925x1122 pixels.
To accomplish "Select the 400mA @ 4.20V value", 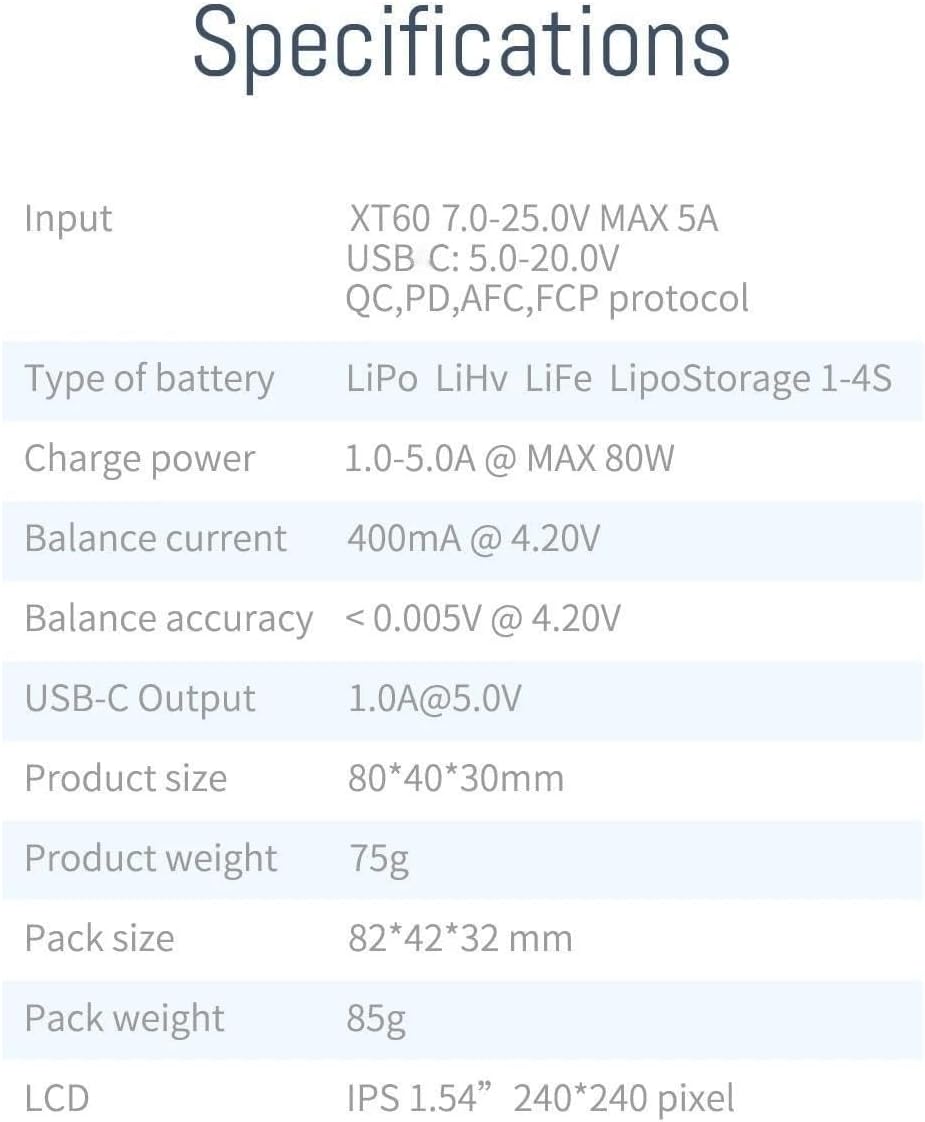I will (473, 538).
